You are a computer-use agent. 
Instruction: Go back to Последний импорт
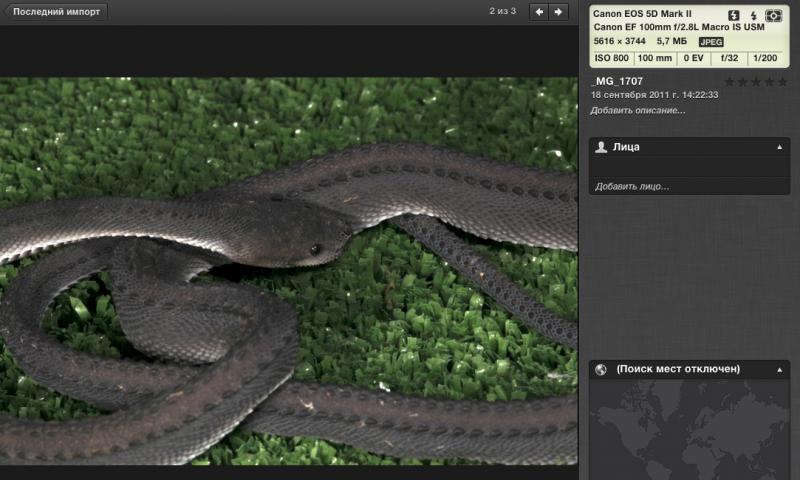pyautogui.click(x=54, y=12)
